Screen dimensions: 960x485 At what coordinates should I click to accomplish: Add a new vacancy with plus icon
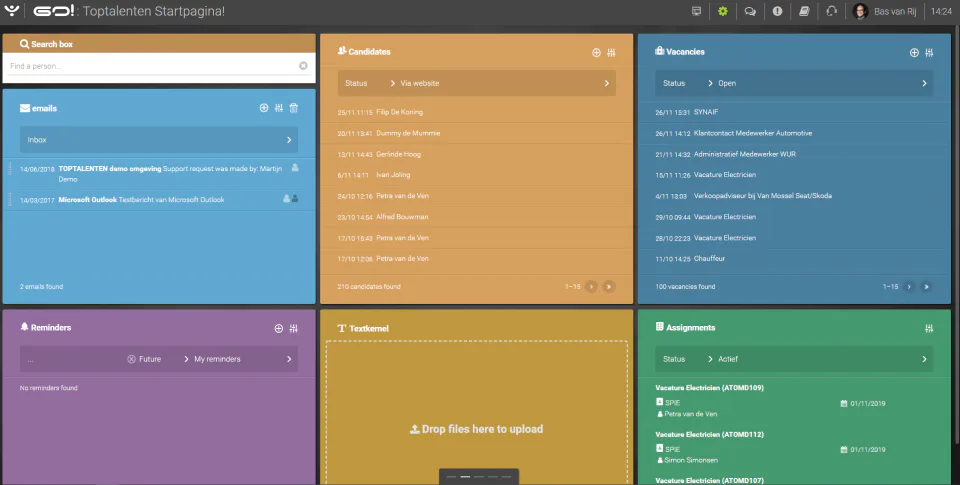pyautogui.click(x=914, y=53)
